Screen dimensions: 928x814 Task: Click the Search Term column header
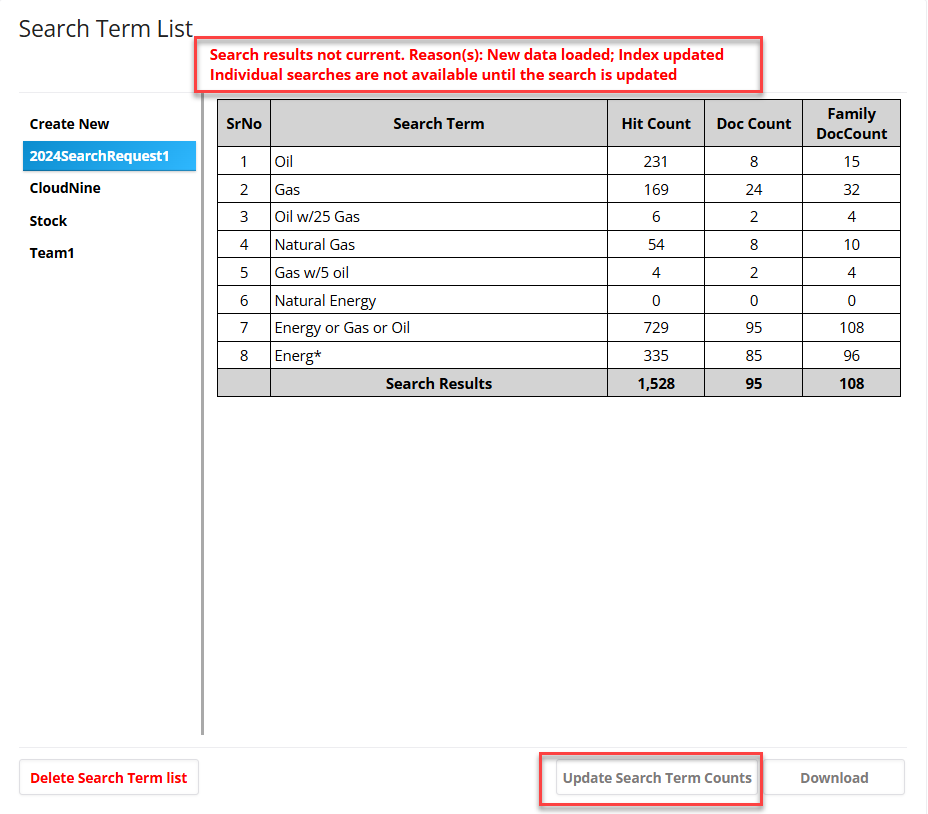tap(438, 123)
